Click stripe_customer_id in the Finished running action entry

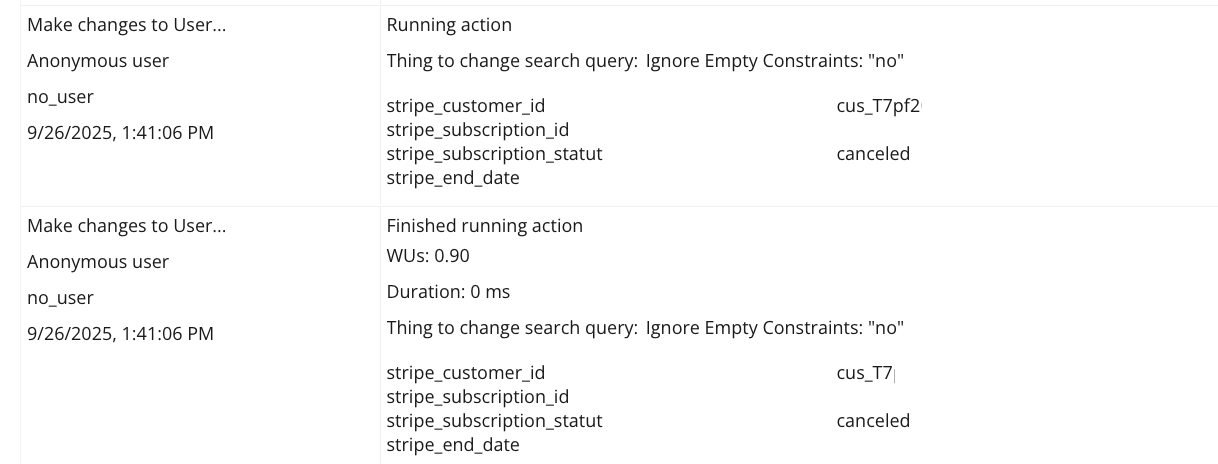click(x=465, y=373)
